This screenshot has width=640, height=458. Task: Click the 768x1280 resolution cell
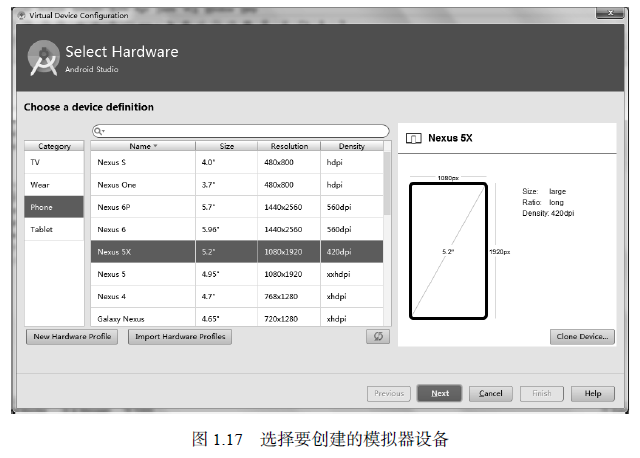point(289,296)
